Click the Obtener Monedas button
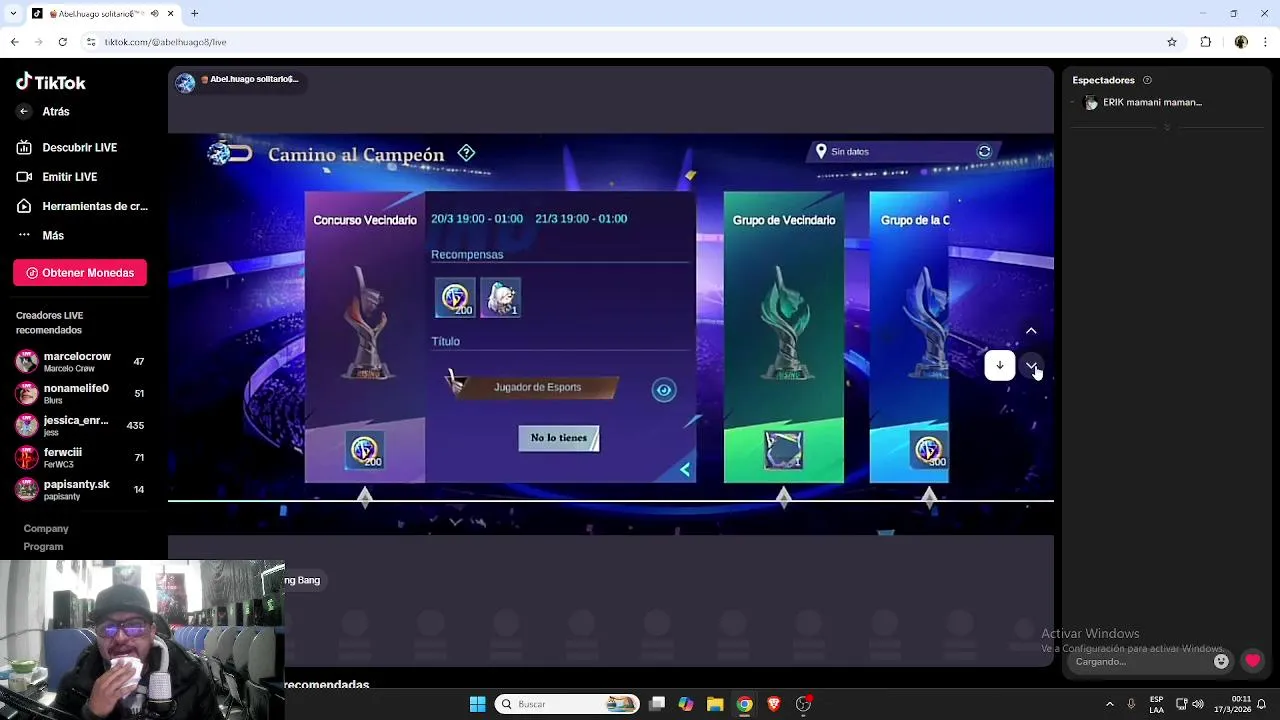 pyautogui.click(x=80, y=273)
